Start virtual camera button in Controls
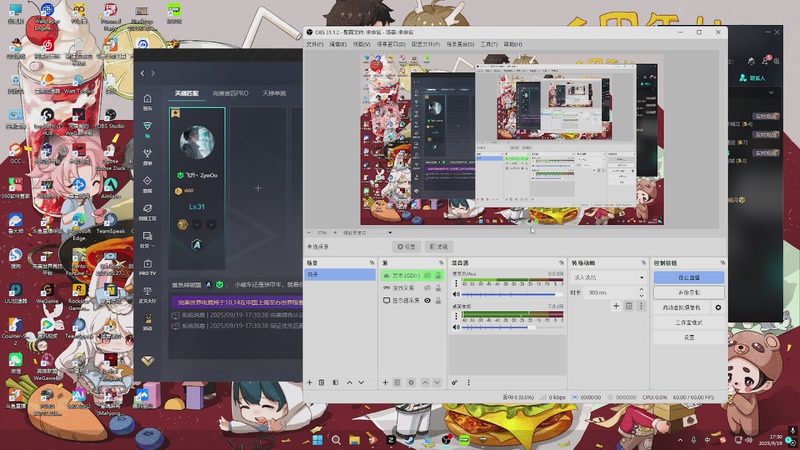Screen dimensions: 800x450 click(682, 308)
